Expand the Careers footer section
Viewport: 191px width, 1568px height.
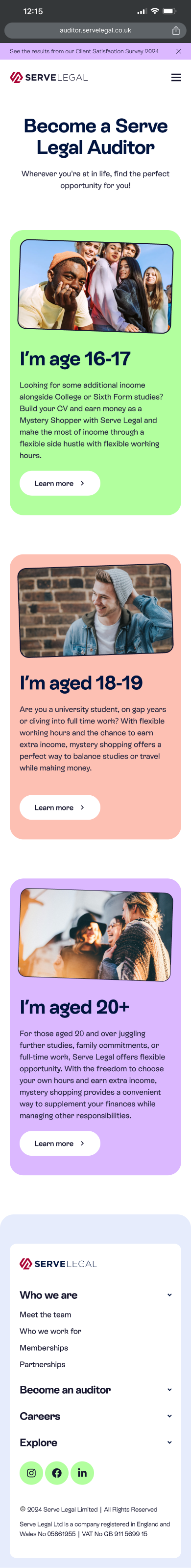(96, 1416)
